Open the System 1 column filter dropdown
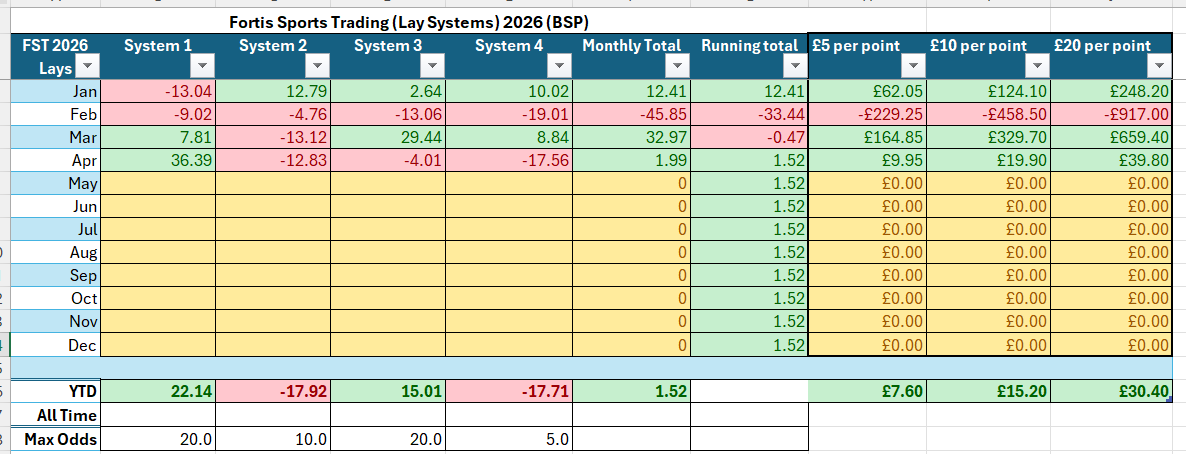 [203, 67]
